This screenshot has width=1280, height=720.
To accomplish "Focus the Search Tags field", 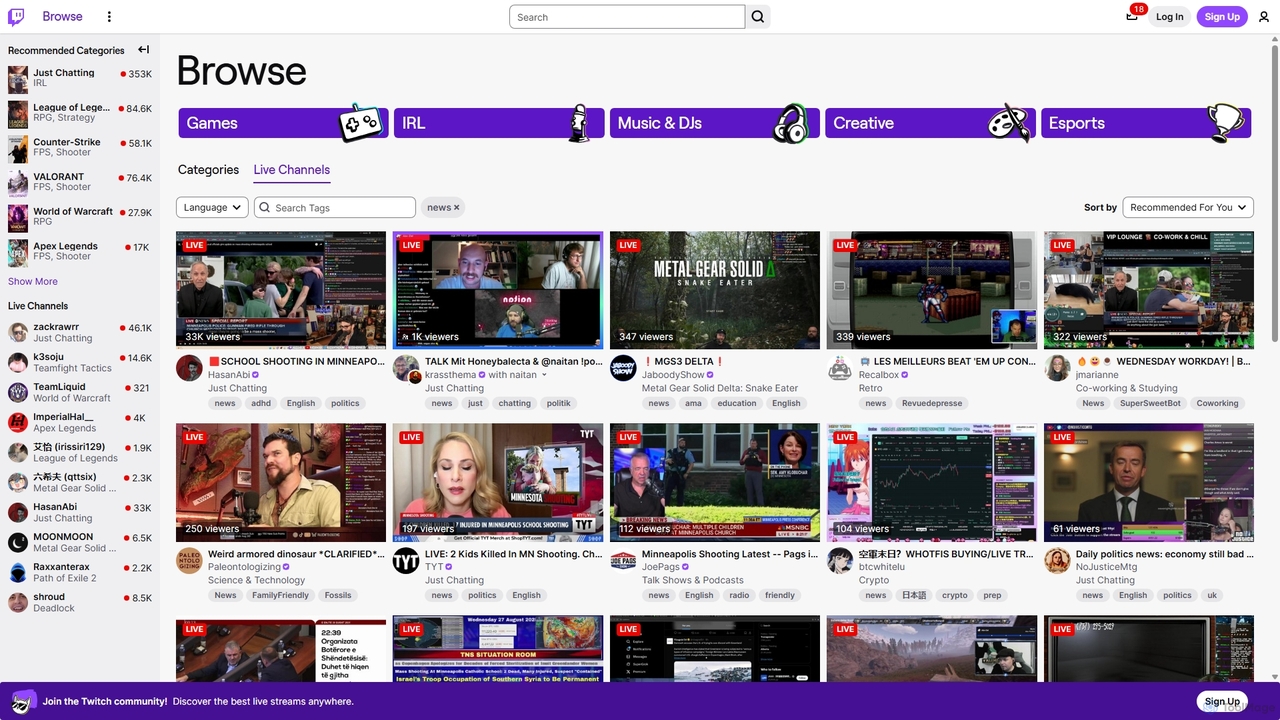I will click(x=335, y=207).
